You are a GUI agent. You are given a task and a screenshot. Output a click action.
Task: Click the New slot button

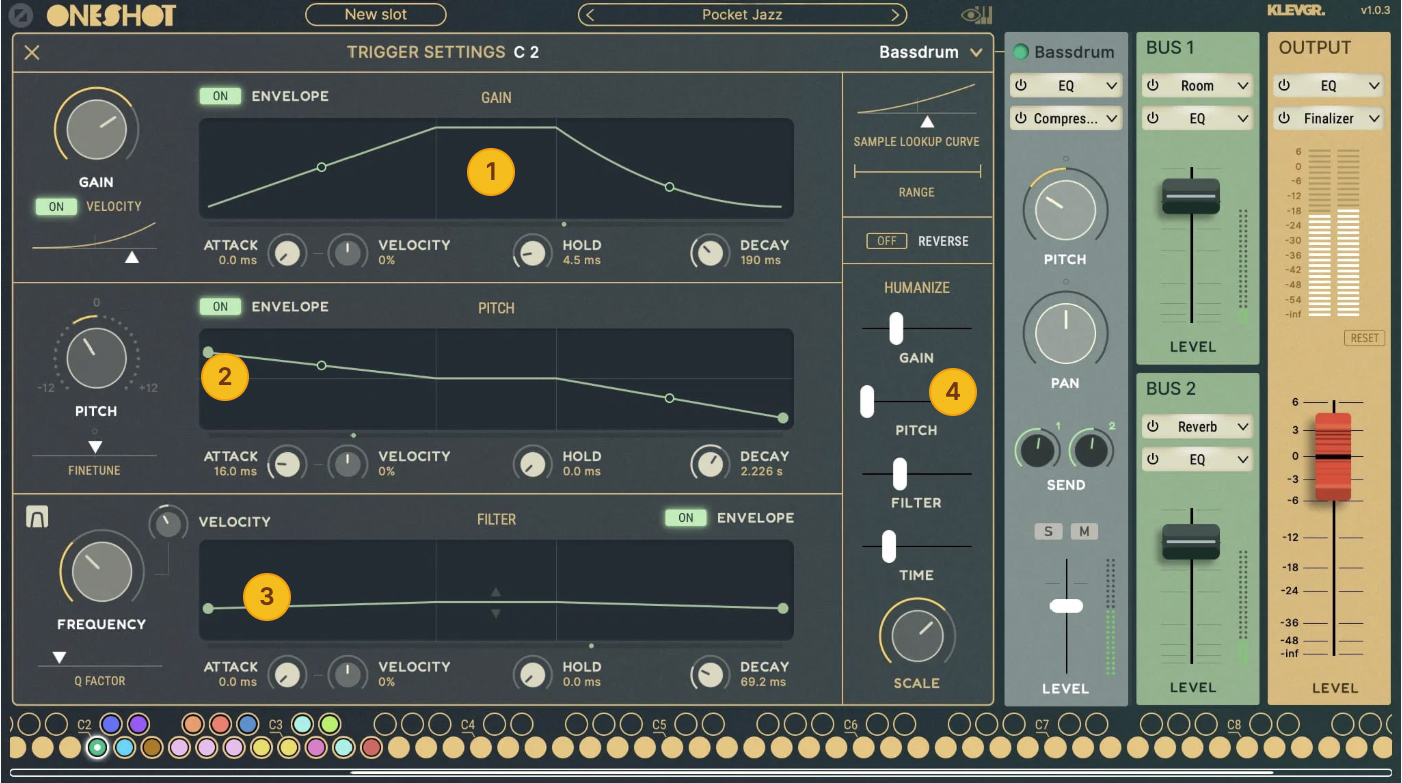click(376, 15)
